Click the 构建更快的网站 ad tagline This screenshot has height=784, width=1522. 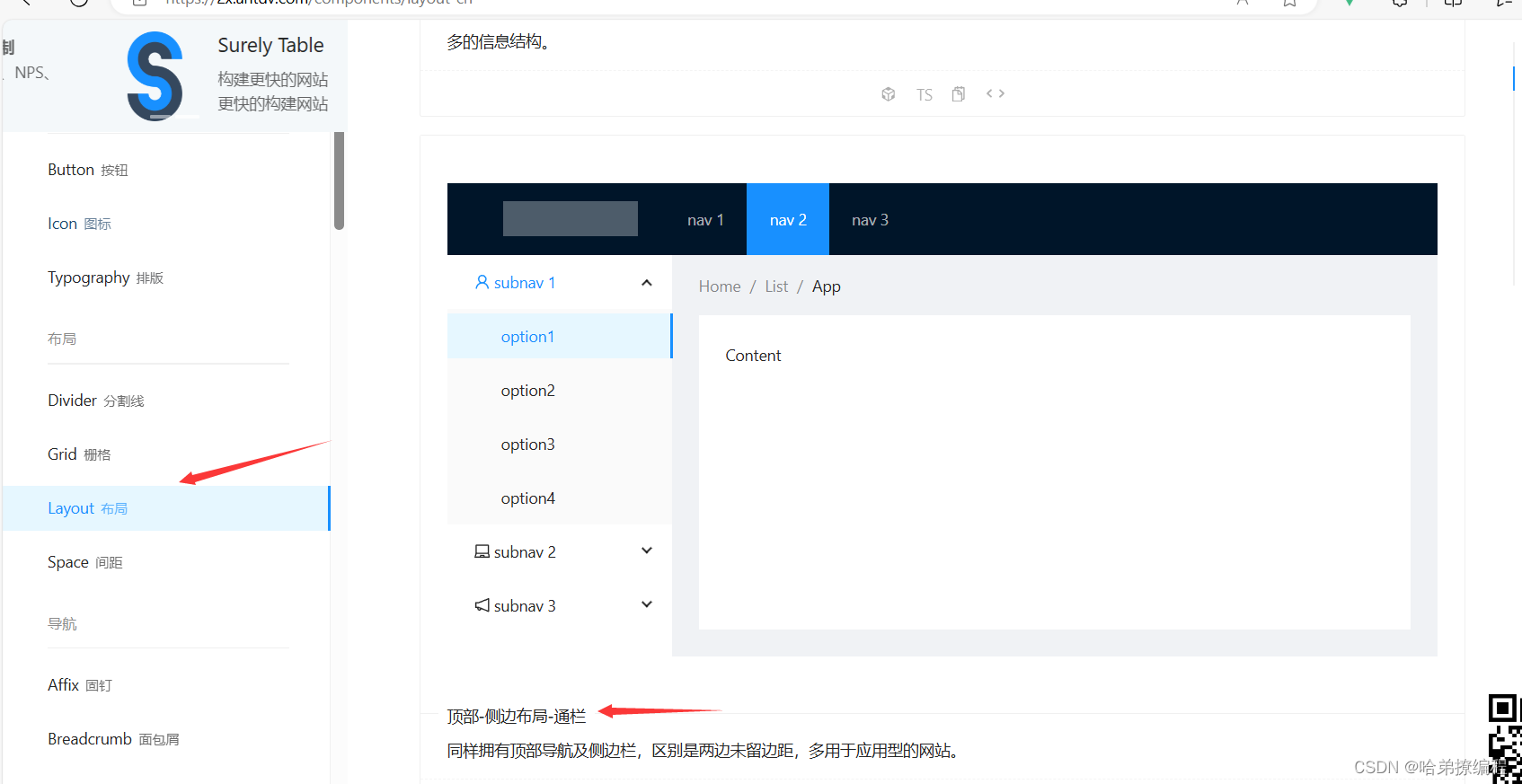coord(273,80)
